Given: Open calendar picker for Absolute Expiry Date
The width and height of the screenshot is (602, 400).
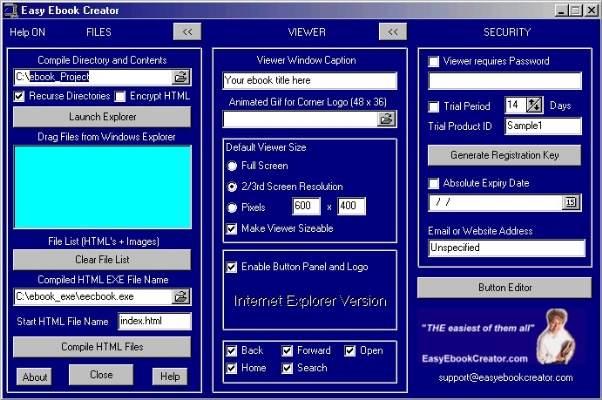Looking at the screenshot, I should pyautogui.click(x=570, y=203).
